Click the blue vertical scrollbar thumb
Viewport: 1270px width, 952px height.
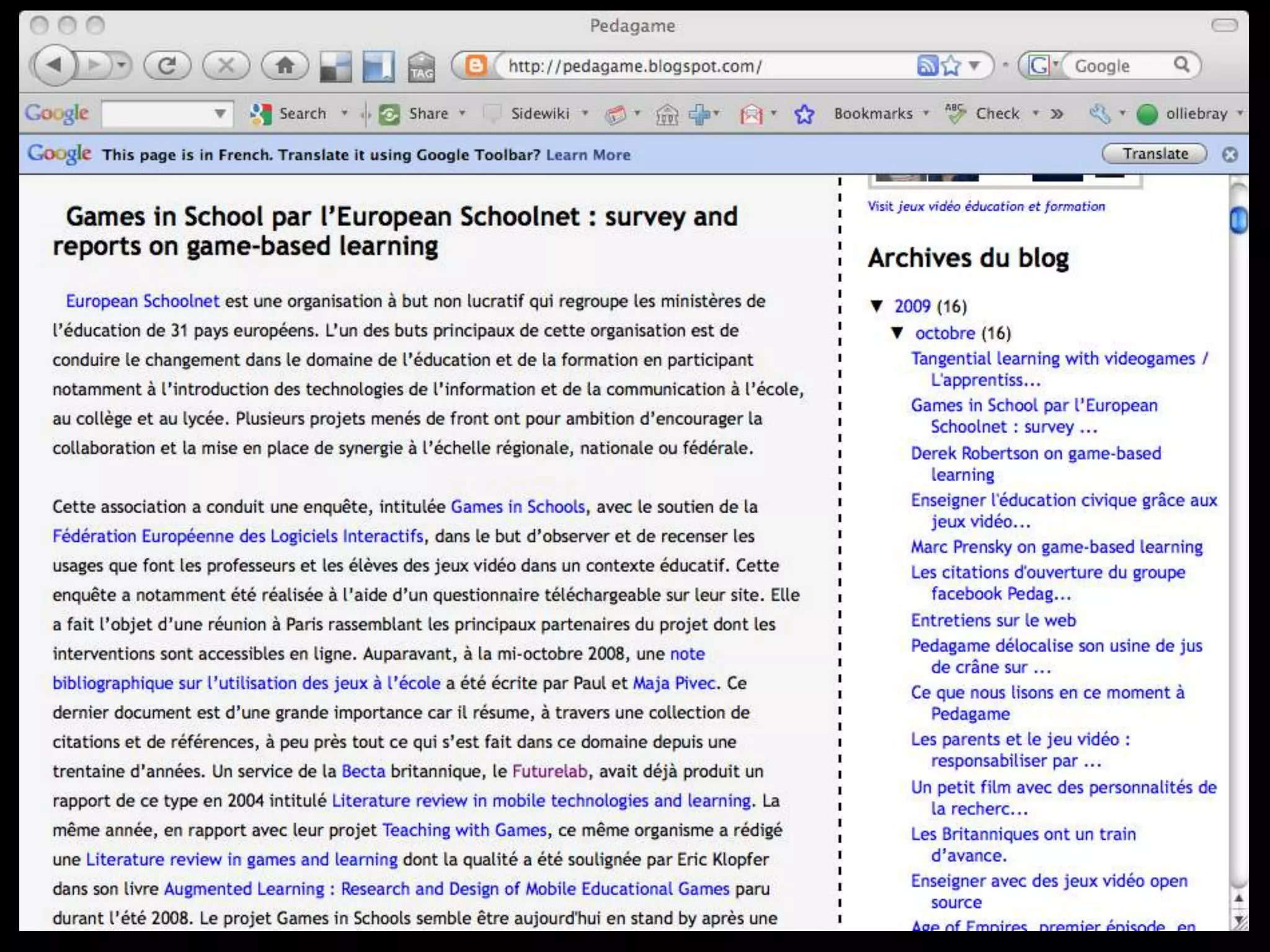(1238, 221)
